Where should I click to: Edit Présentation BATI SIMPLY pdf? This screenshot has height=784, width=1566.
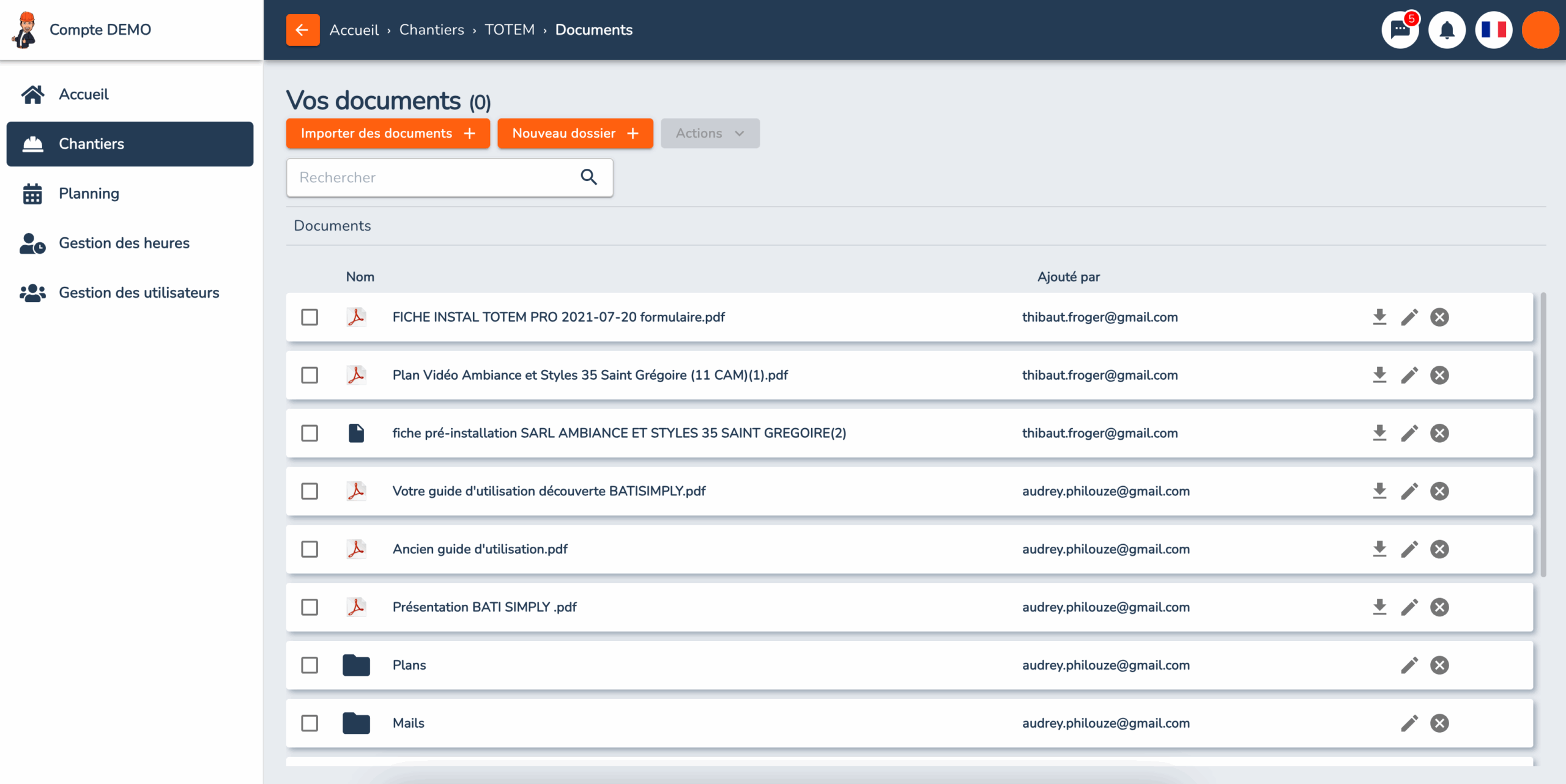click(1409, 607)
